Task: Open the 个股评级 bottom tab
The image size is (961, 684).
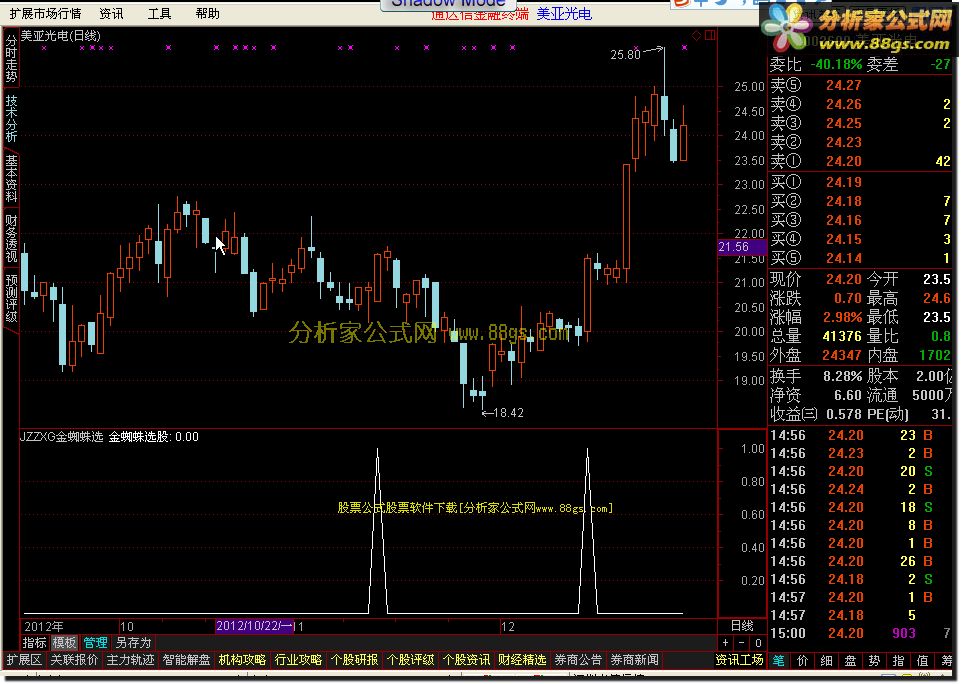Action: point(410,660)
